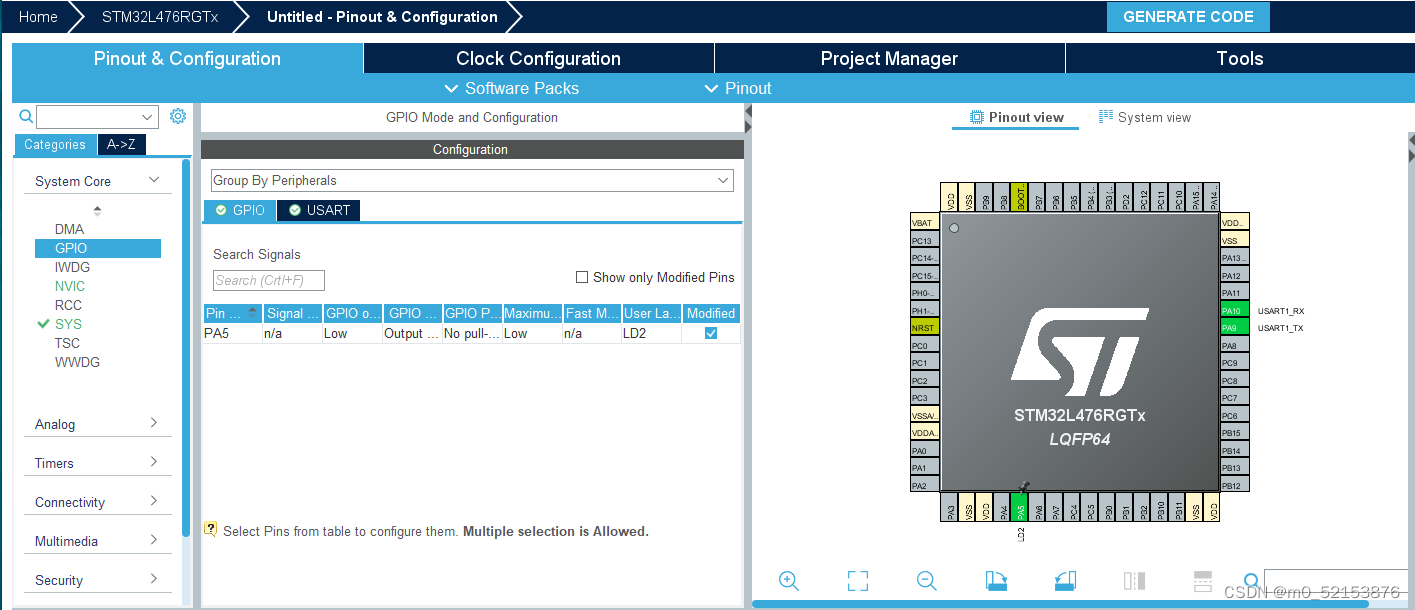Viewport: 1415px width, 610px height.
Task: Select the PC0 pin on the chip
Action: (924, 346)
